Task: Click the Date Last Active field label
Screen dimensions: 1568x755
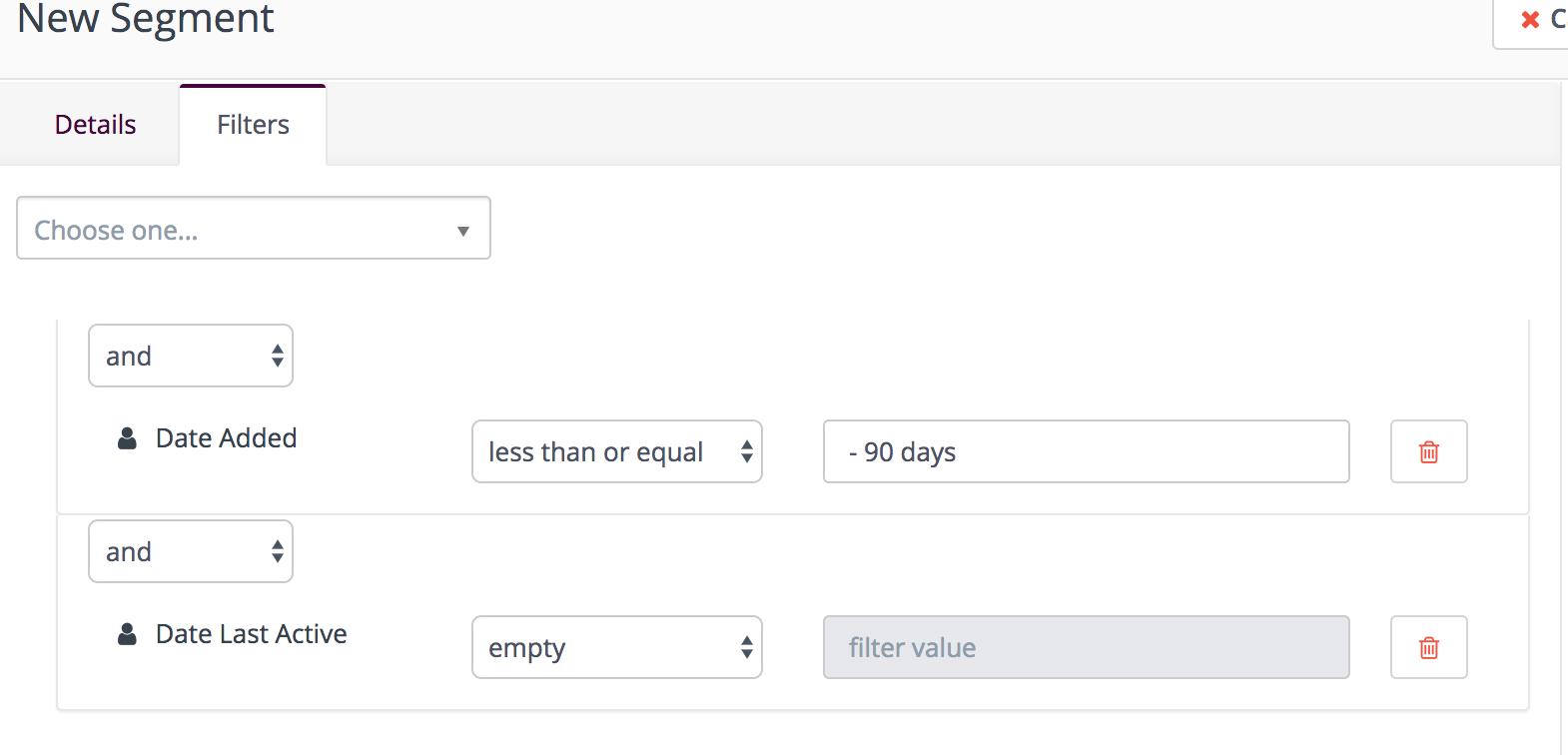Action: 252,634
